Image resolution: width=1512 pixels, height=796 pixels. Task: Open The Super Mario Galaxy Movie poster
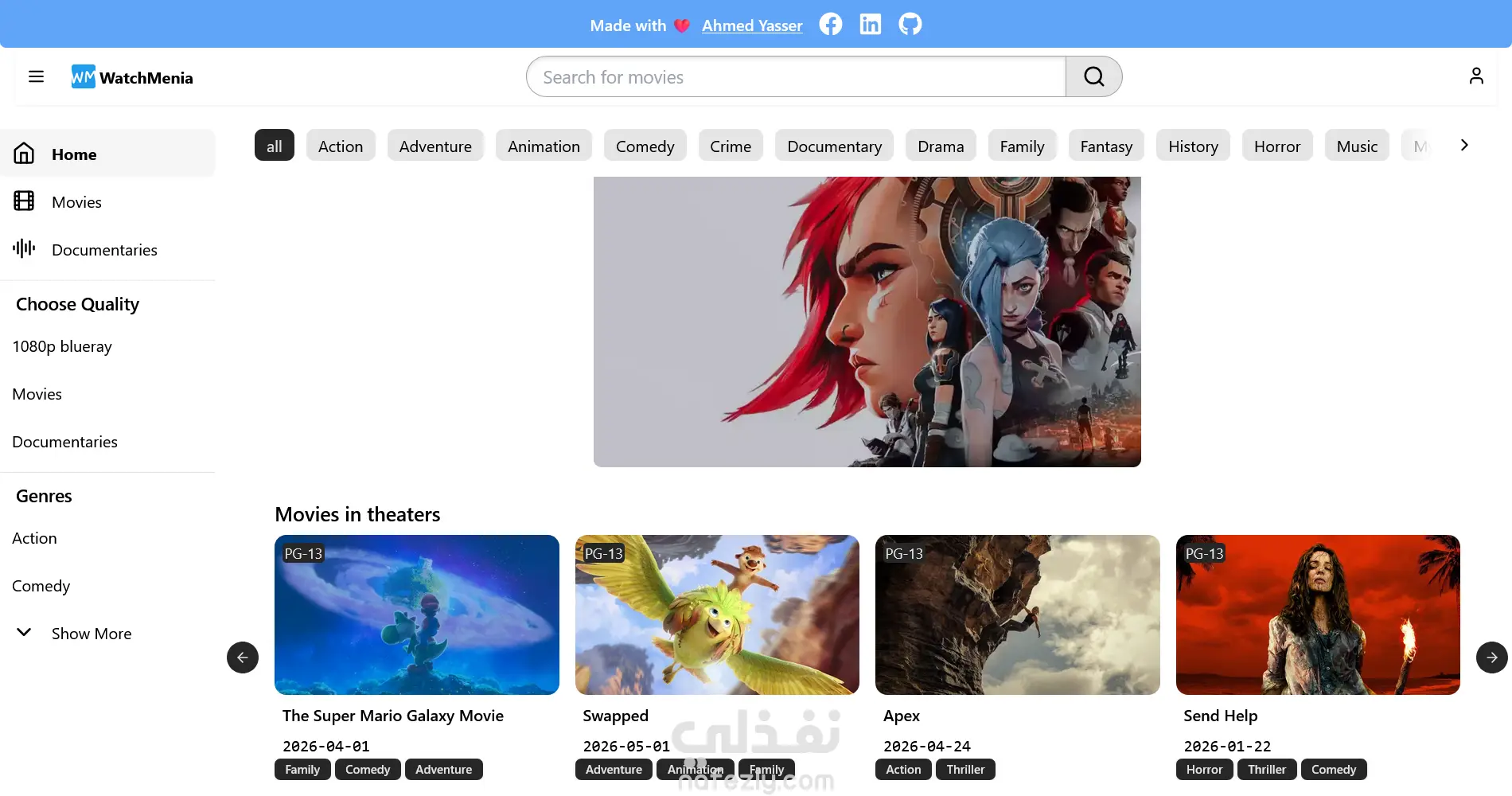pyautogui.click(x=417, y=615)
